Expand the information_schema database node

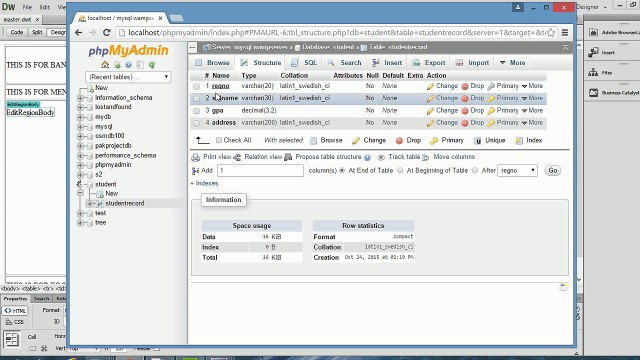coord(80,98)
